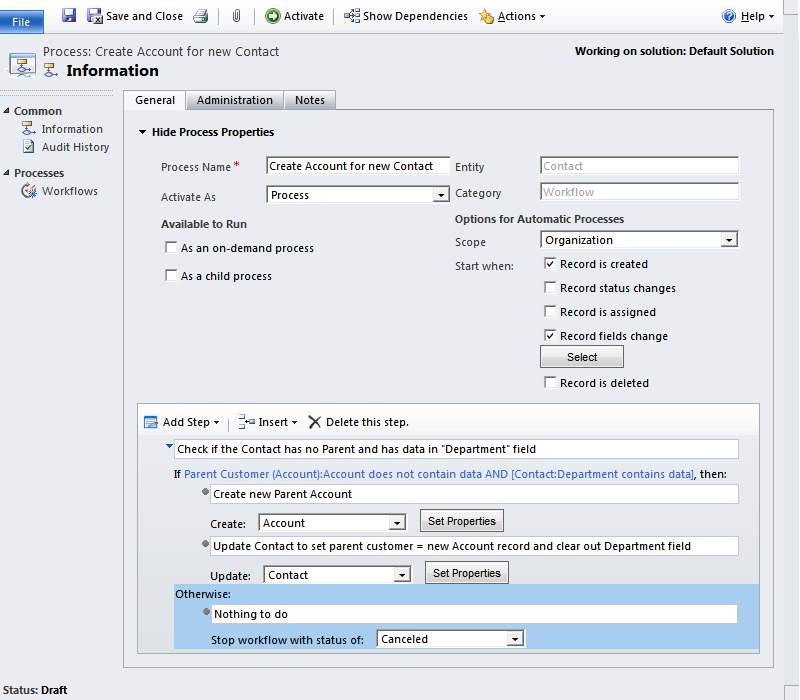This screenshot has width=800, height=700.
Task: Click the Print icon in toolbar
Action: (200, 16)
